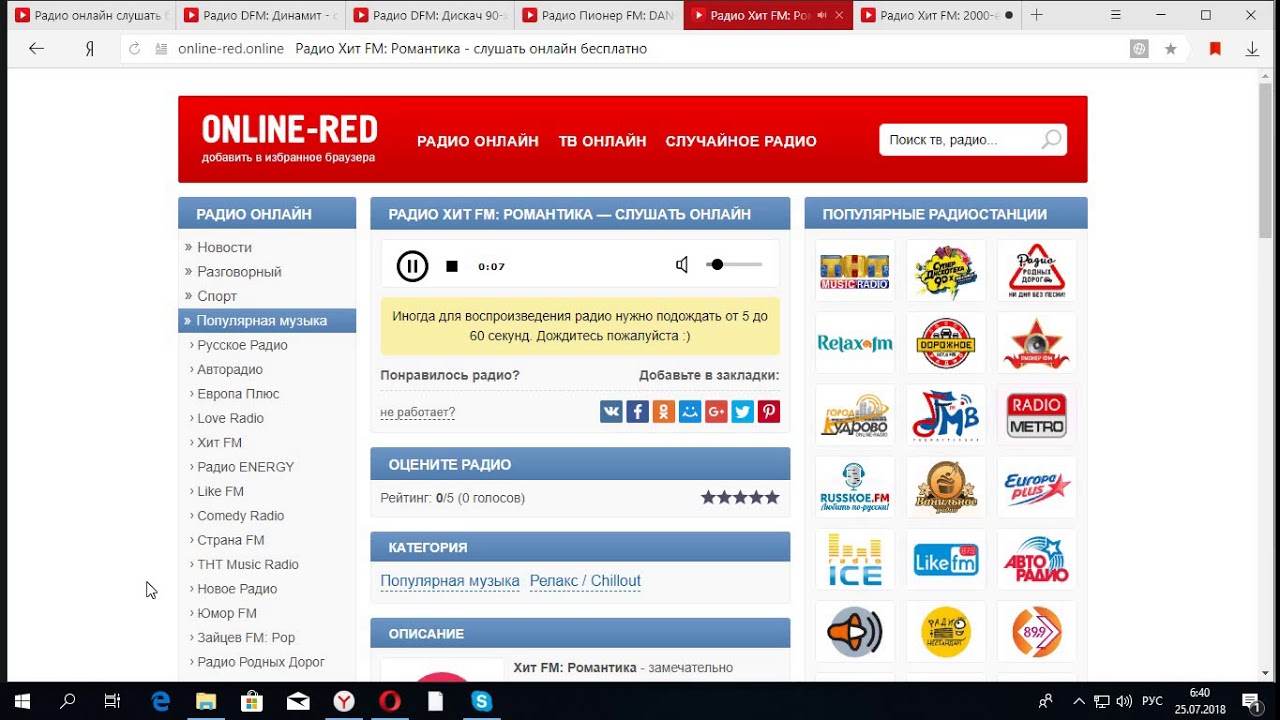Share on Moy Mir icon
This screenshot has width=1280, height=720.
[690, 411]
